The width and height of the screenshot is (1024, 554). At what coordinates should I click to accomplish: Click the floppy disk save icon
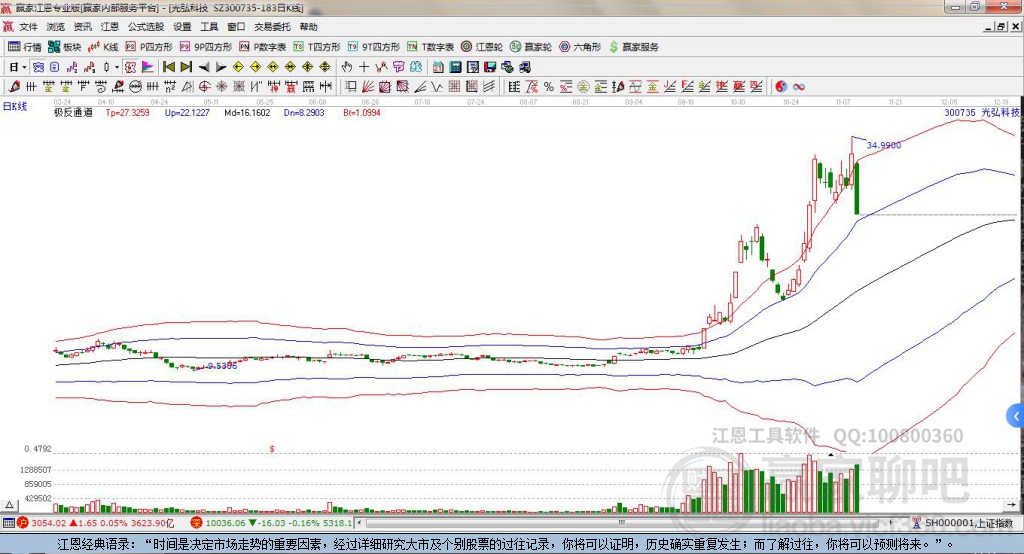pos(490,67)
